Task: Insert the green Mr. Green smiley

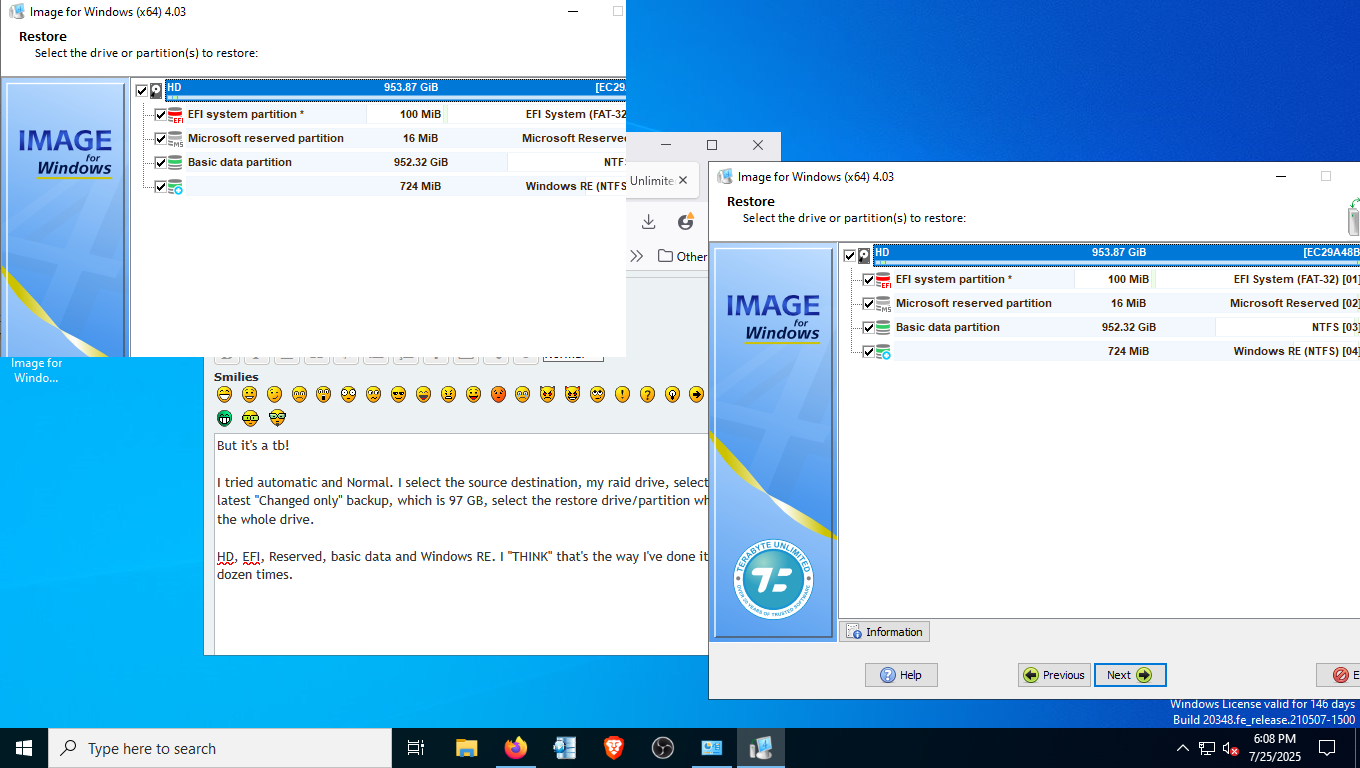Action: tap(224, 418)
